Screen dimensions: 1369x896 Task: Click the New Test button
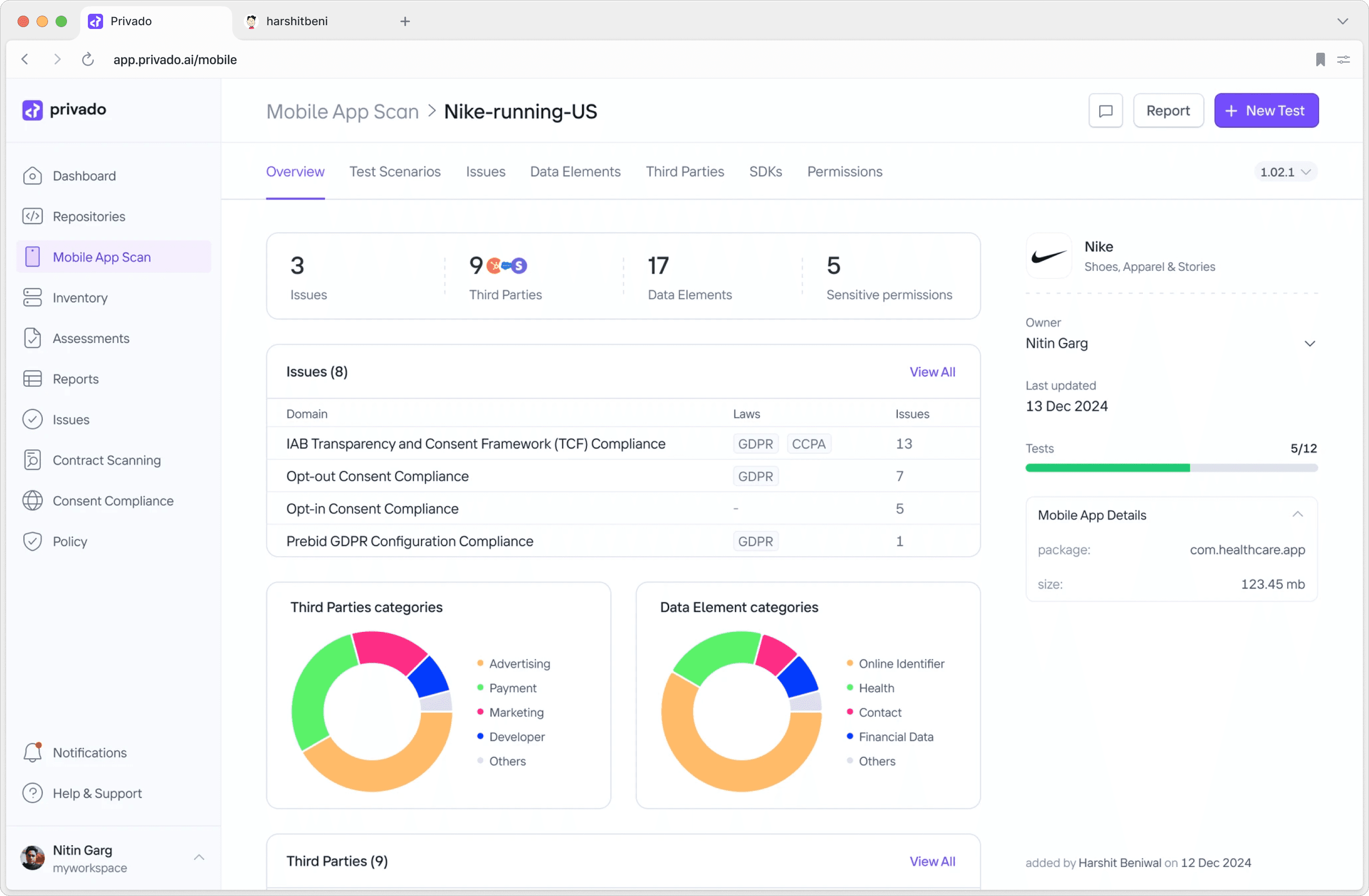[x=1265, y=111]
